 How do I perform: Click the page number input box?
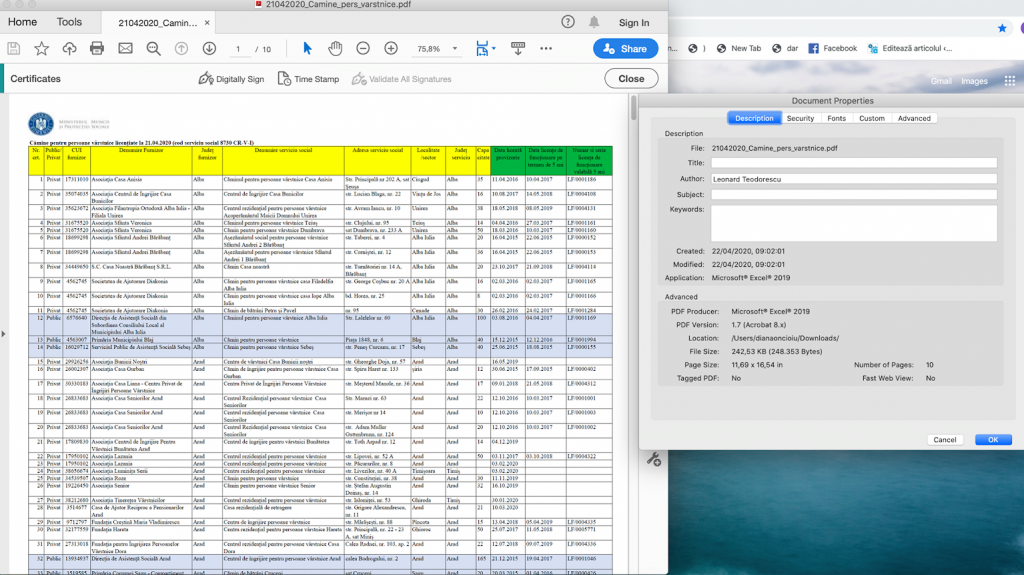click(238, 49)
